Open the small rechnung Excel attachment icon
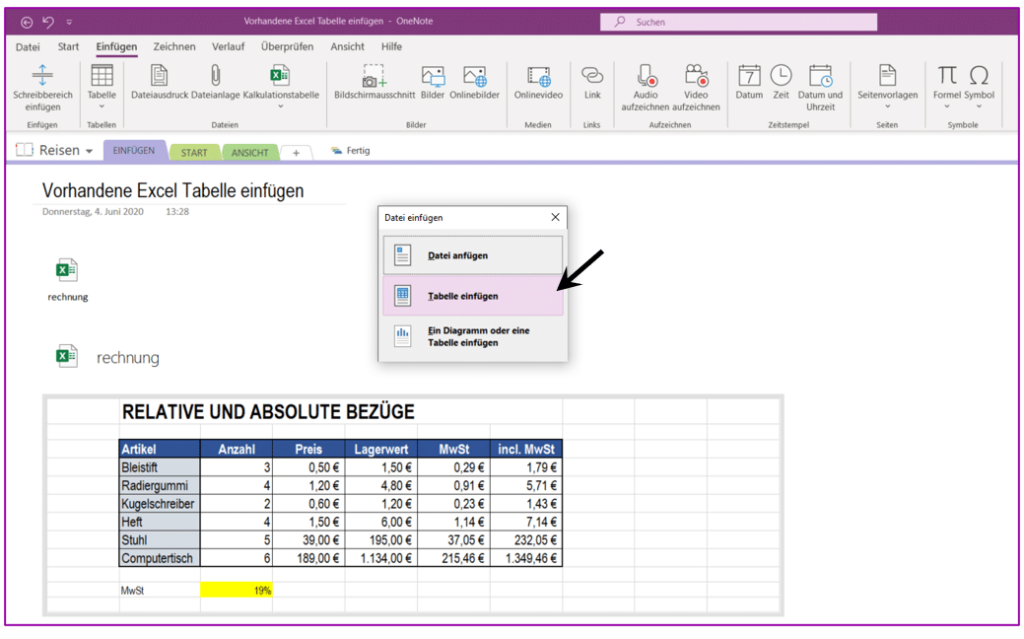Image resolution: width=1024 pixels, height=639 pixels. [x=67, y=269]
